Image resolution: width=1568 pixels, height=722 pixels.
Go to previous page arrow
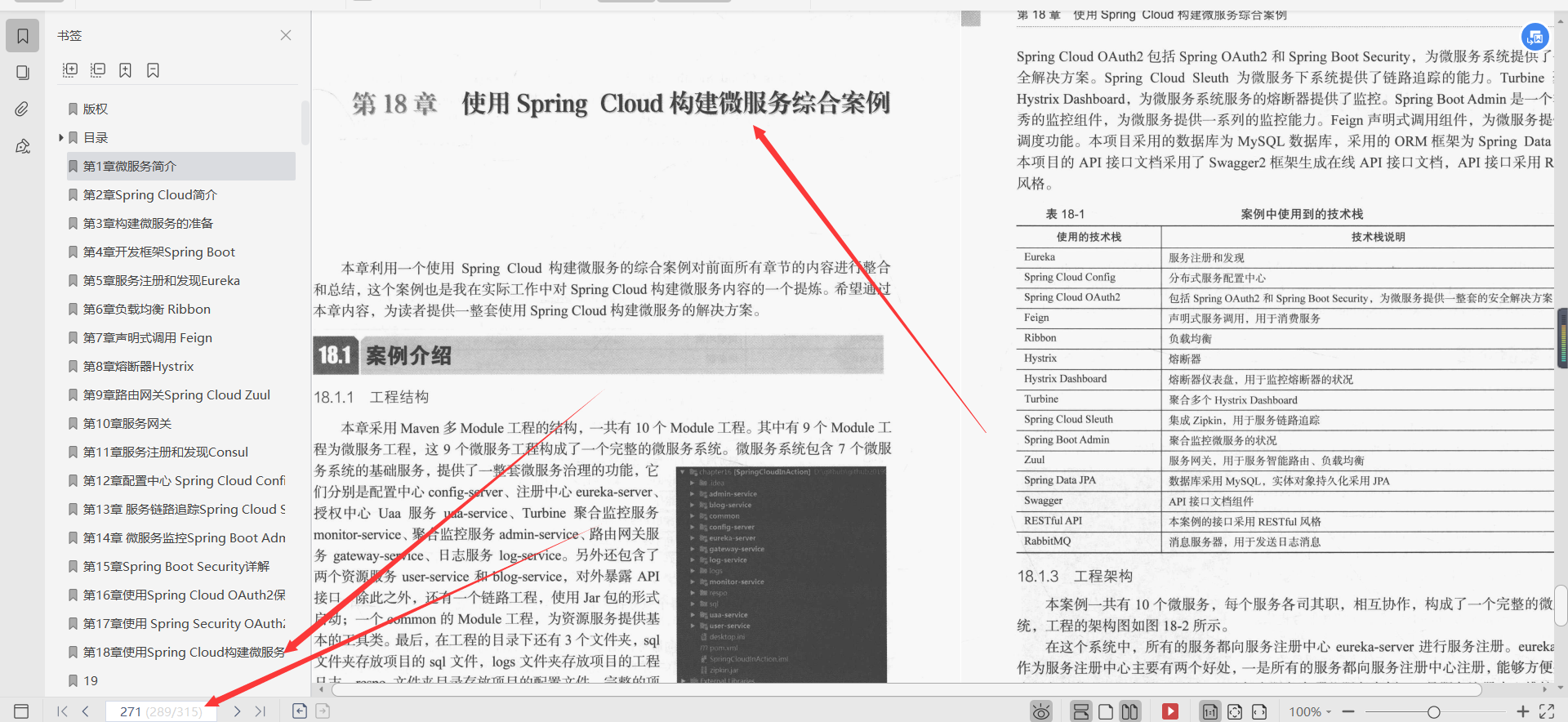(86, 711)
